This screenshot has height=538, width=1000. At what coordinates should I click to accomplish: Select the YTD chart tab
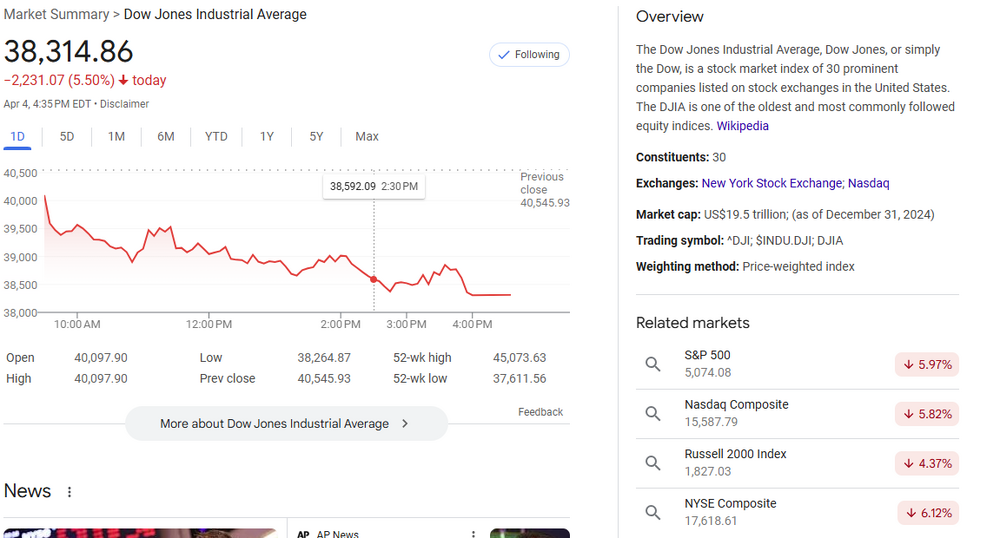coord(216,137)
